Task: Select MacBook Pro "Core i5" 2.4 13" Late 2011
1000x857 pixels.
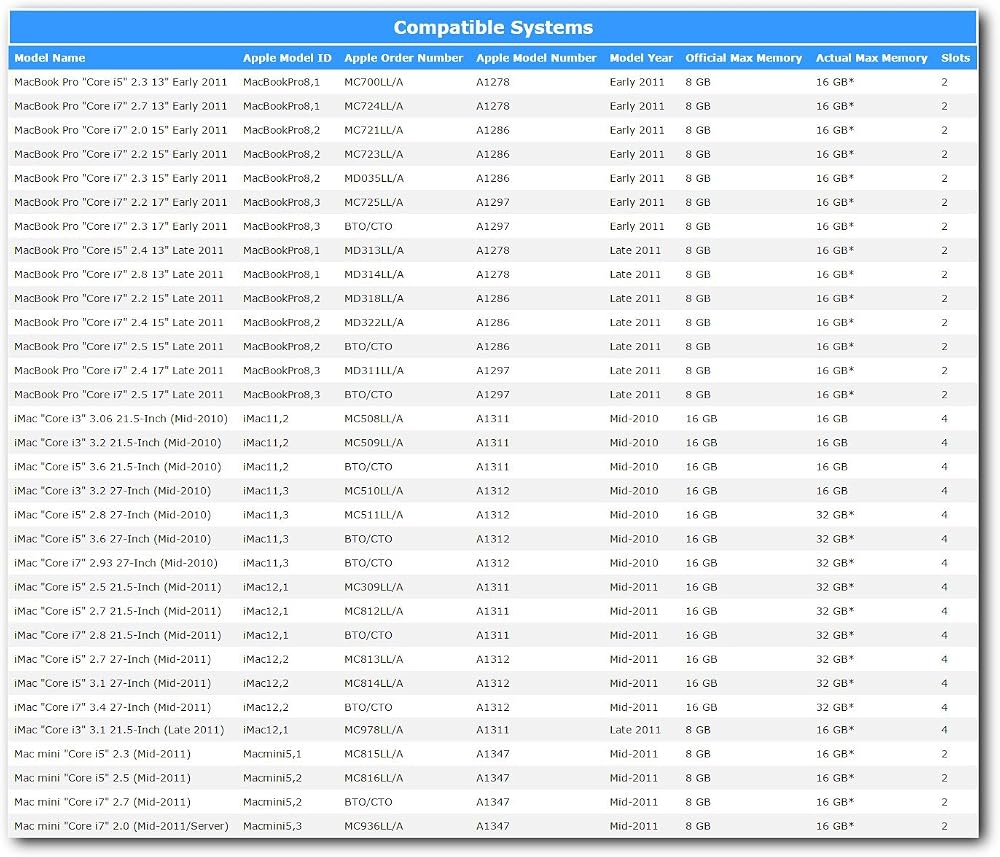Action: 119,251
